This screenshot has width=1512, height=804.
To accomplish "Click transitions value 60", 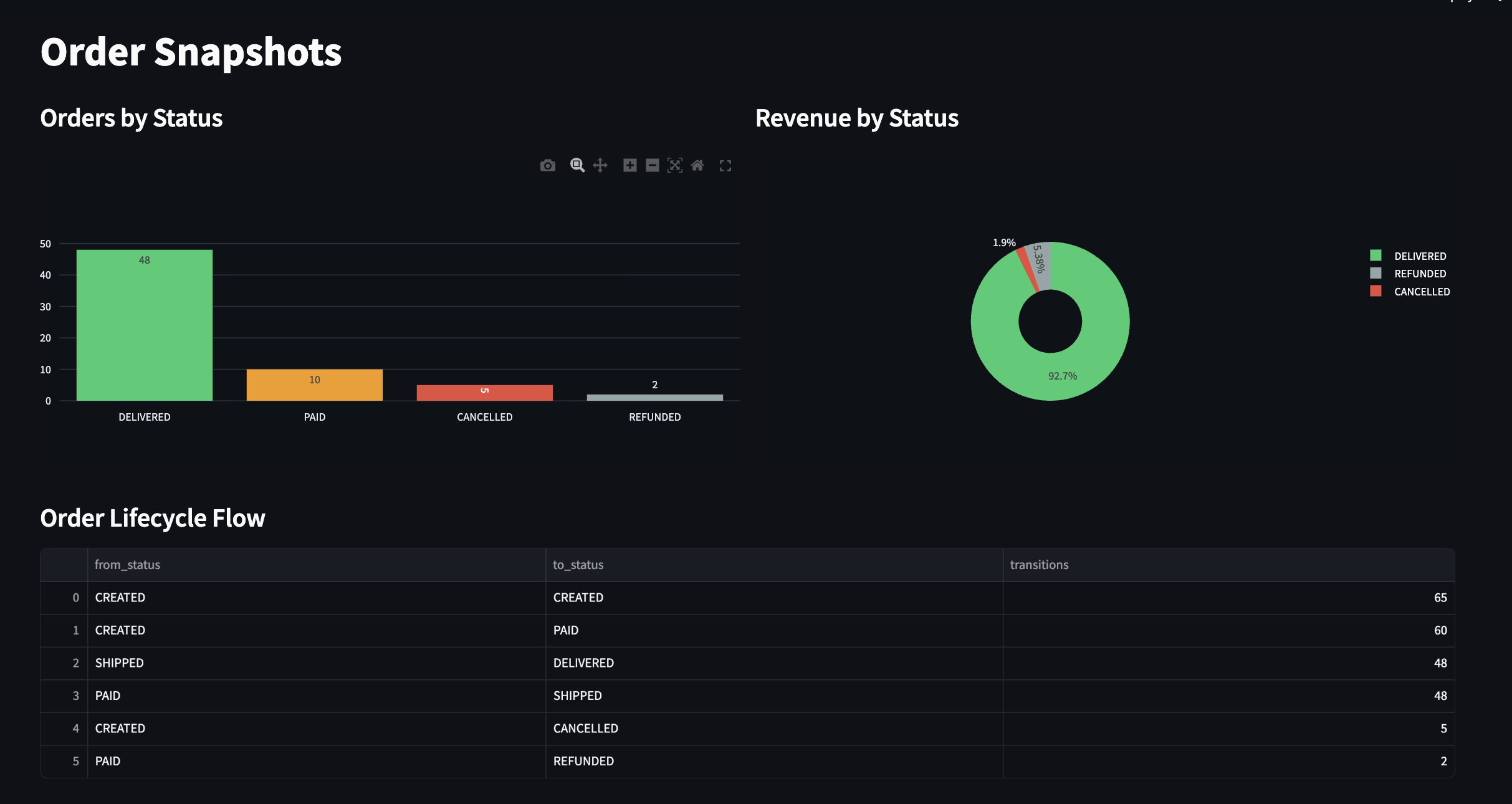I will point(1228,630).
